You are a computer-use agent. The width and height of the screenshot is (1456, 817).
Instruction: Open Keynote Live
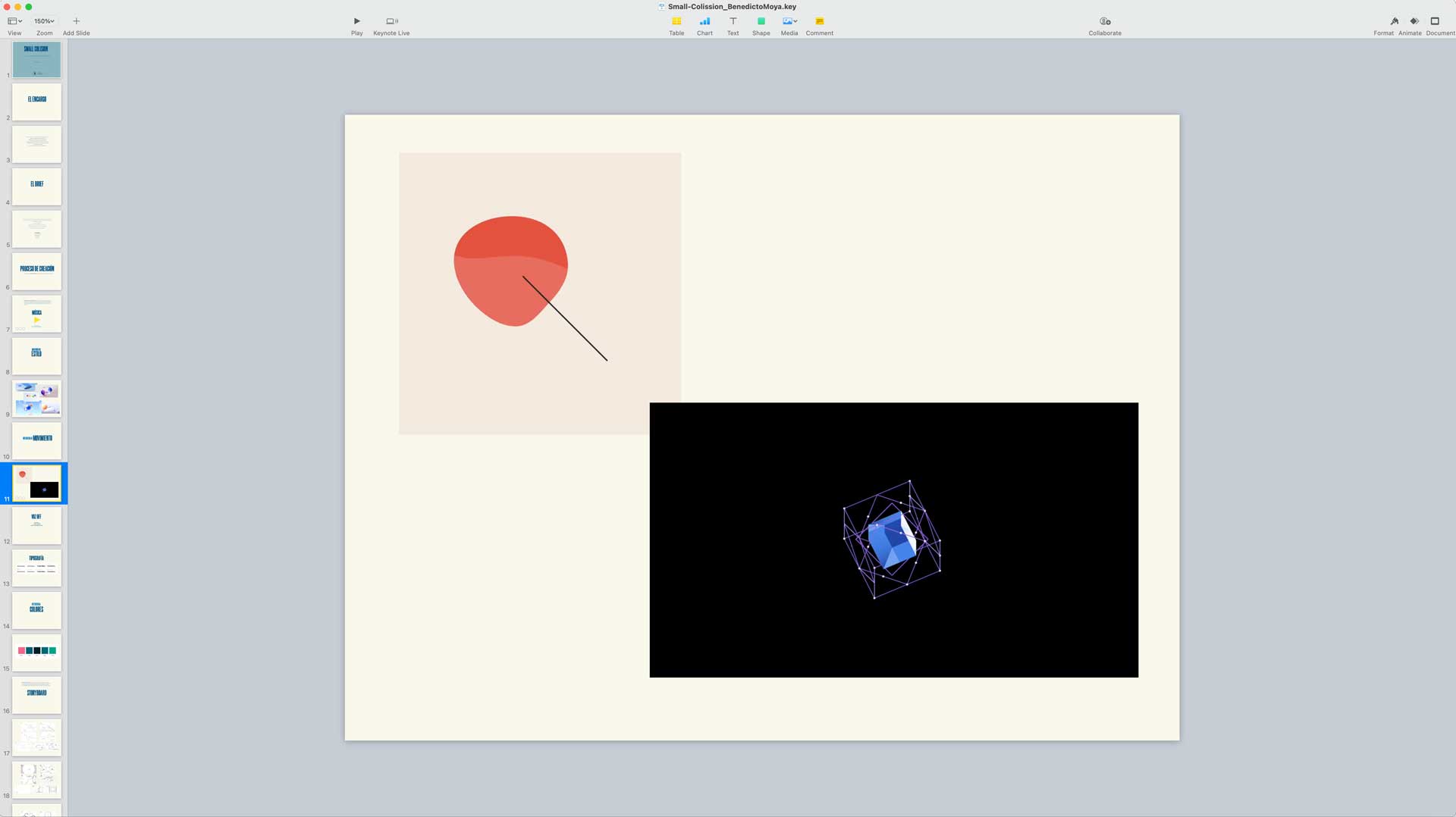[x=391, y=21]
